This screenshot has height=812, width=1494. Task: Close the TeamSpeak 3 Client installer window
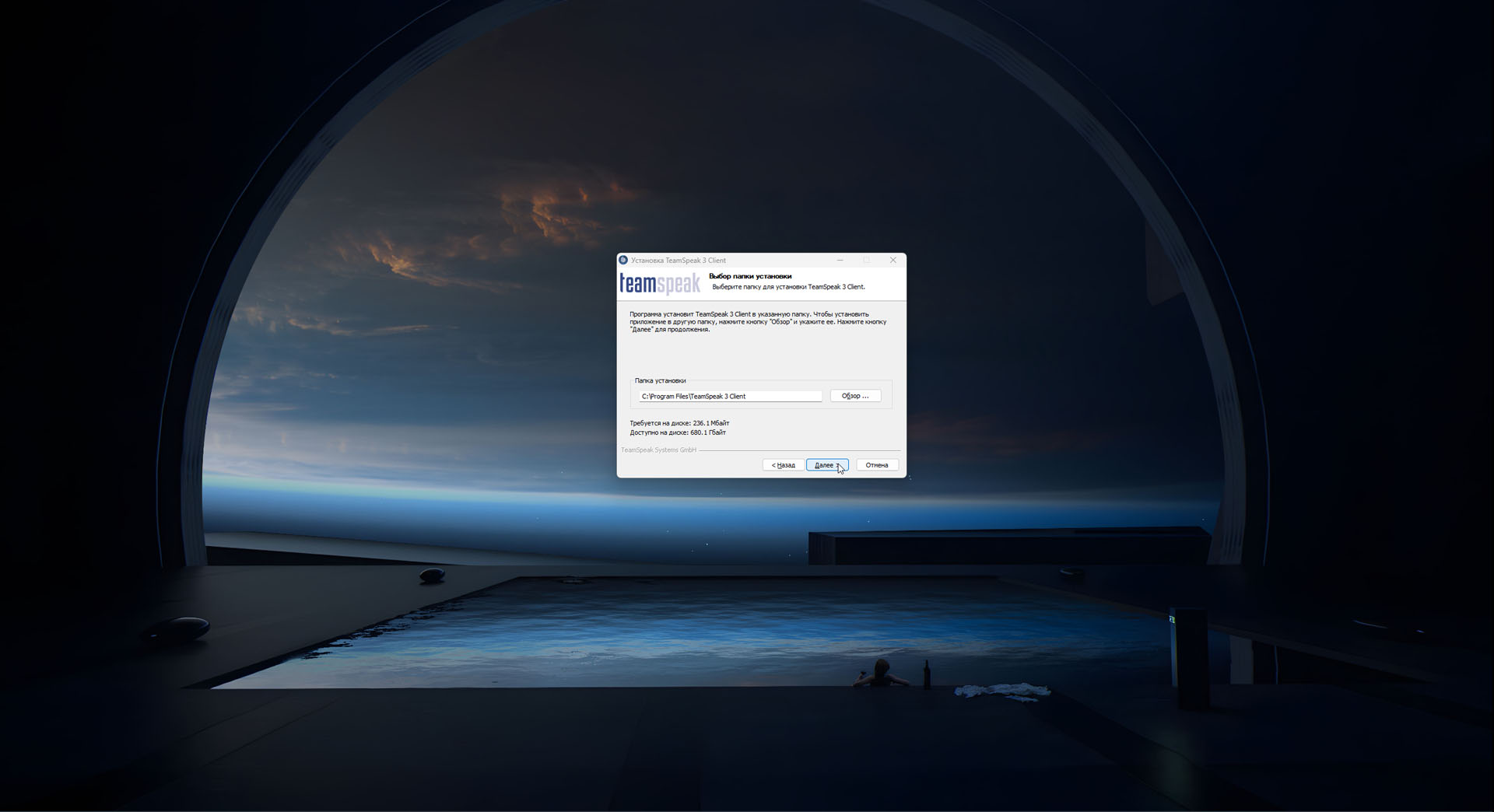tap(893, 260)
